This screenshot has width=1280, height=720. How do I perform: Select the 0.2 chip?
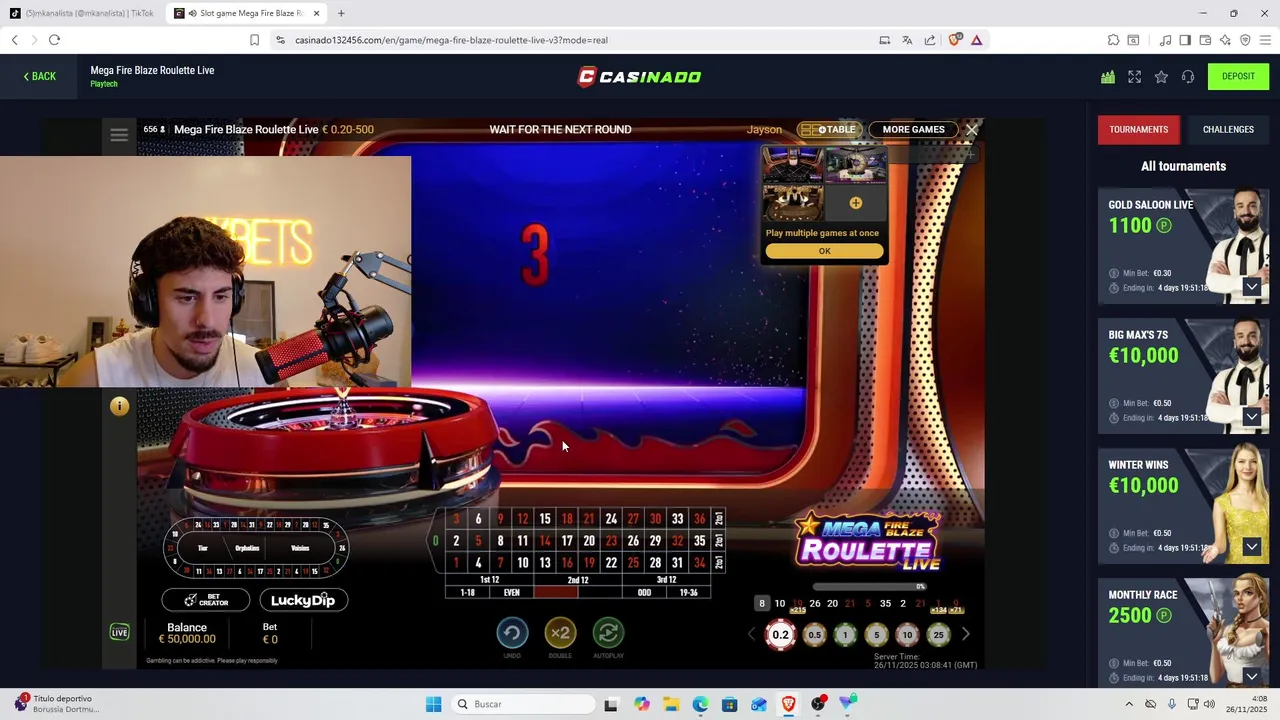[780, 634]
